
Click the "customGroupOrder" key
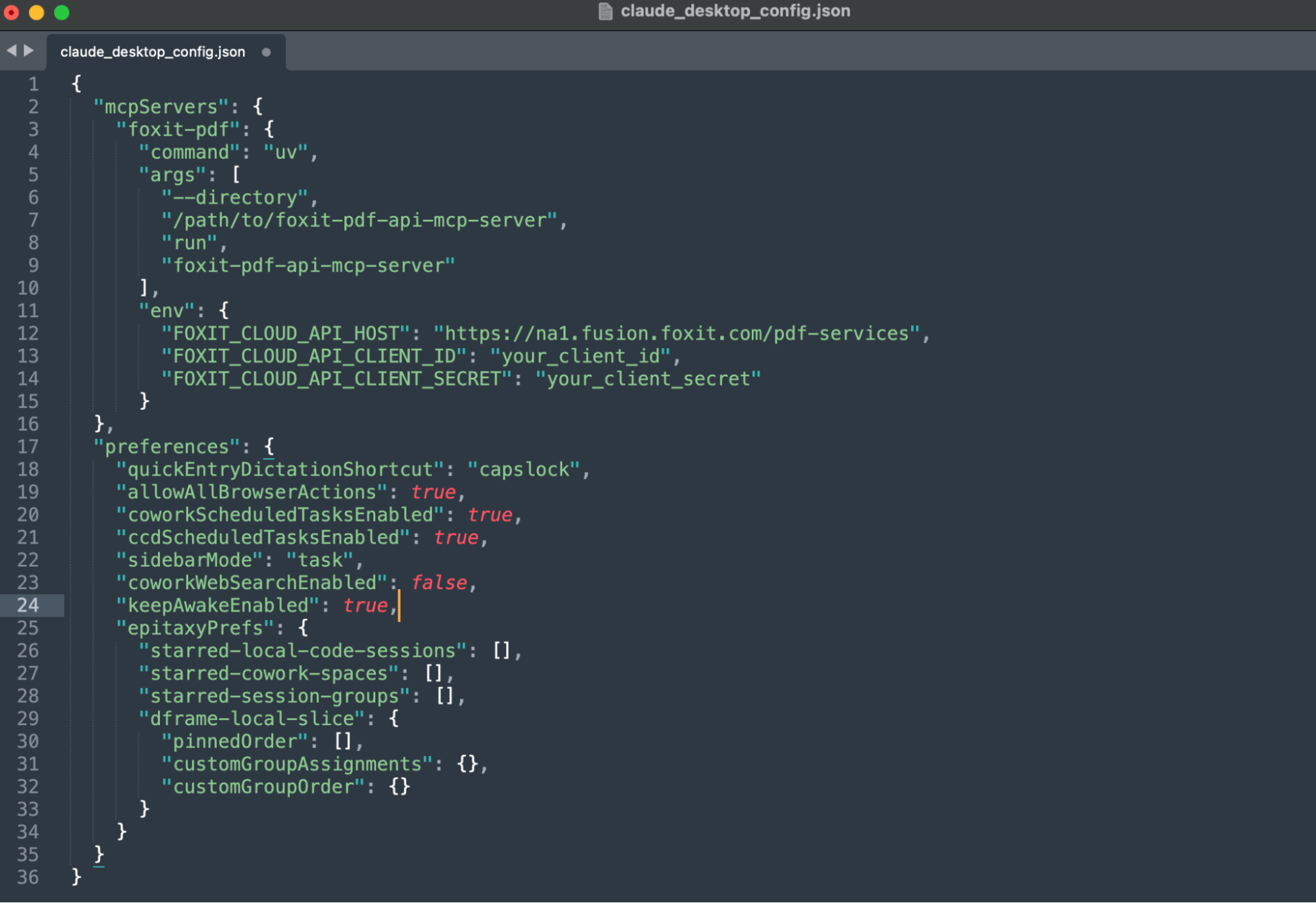click(263, 787)
